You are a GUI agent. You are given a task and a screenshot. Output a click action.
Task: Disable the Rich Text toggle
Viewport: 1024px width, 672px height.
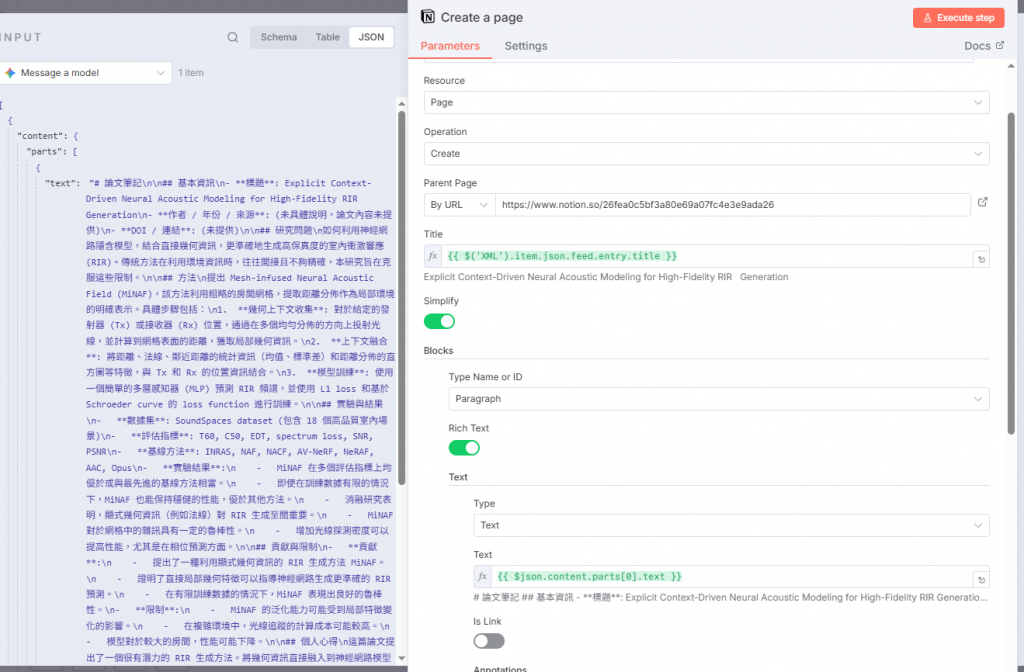pyautogui.click(x=464, y=448)
